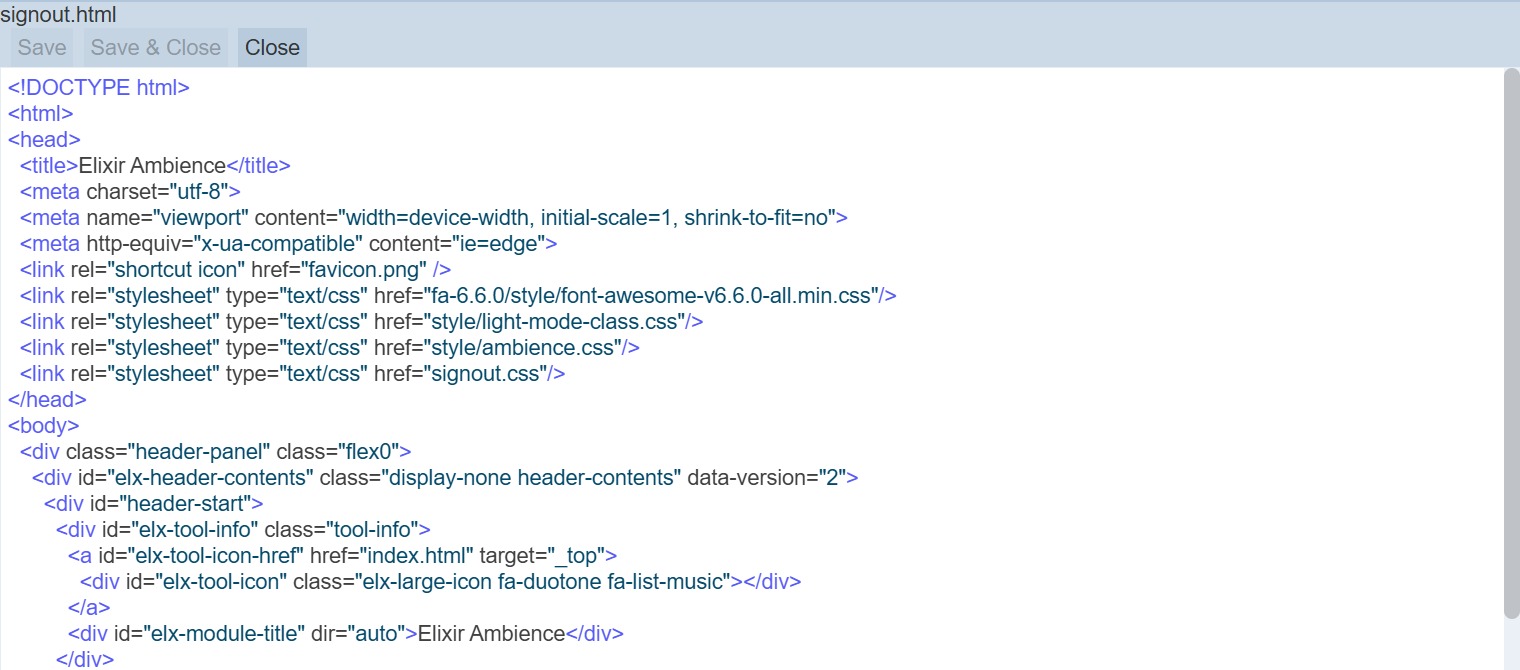This screenshot has width=1520, height=670.
Task: Click the signout.html file name label
Action: coord(58,15)
